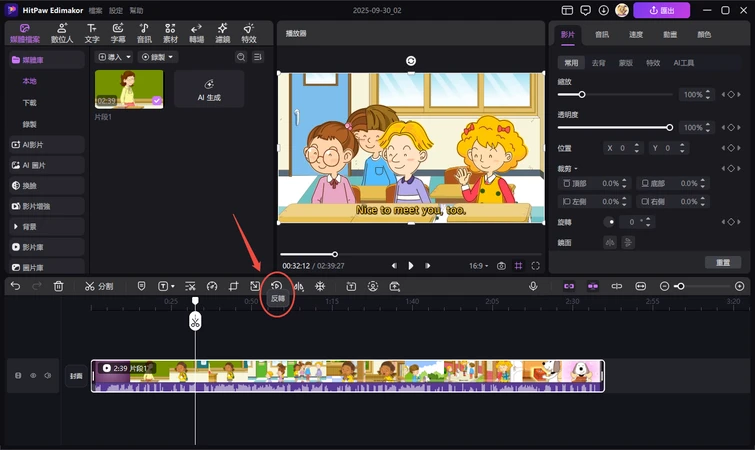Click the search icon in media panel
Screen dimensions: 755x450
tap(241, 57)
